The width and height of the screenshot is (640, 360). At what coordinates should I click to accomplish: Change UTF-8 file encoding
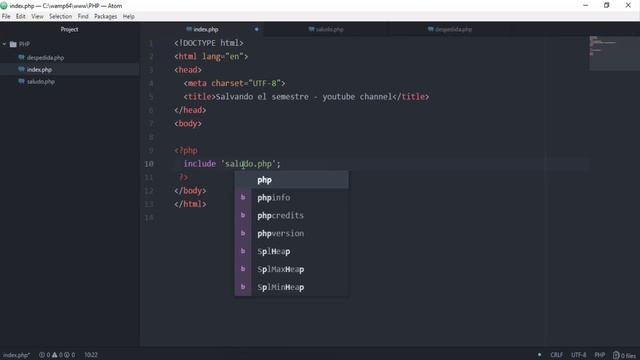(x=578, y=355)
